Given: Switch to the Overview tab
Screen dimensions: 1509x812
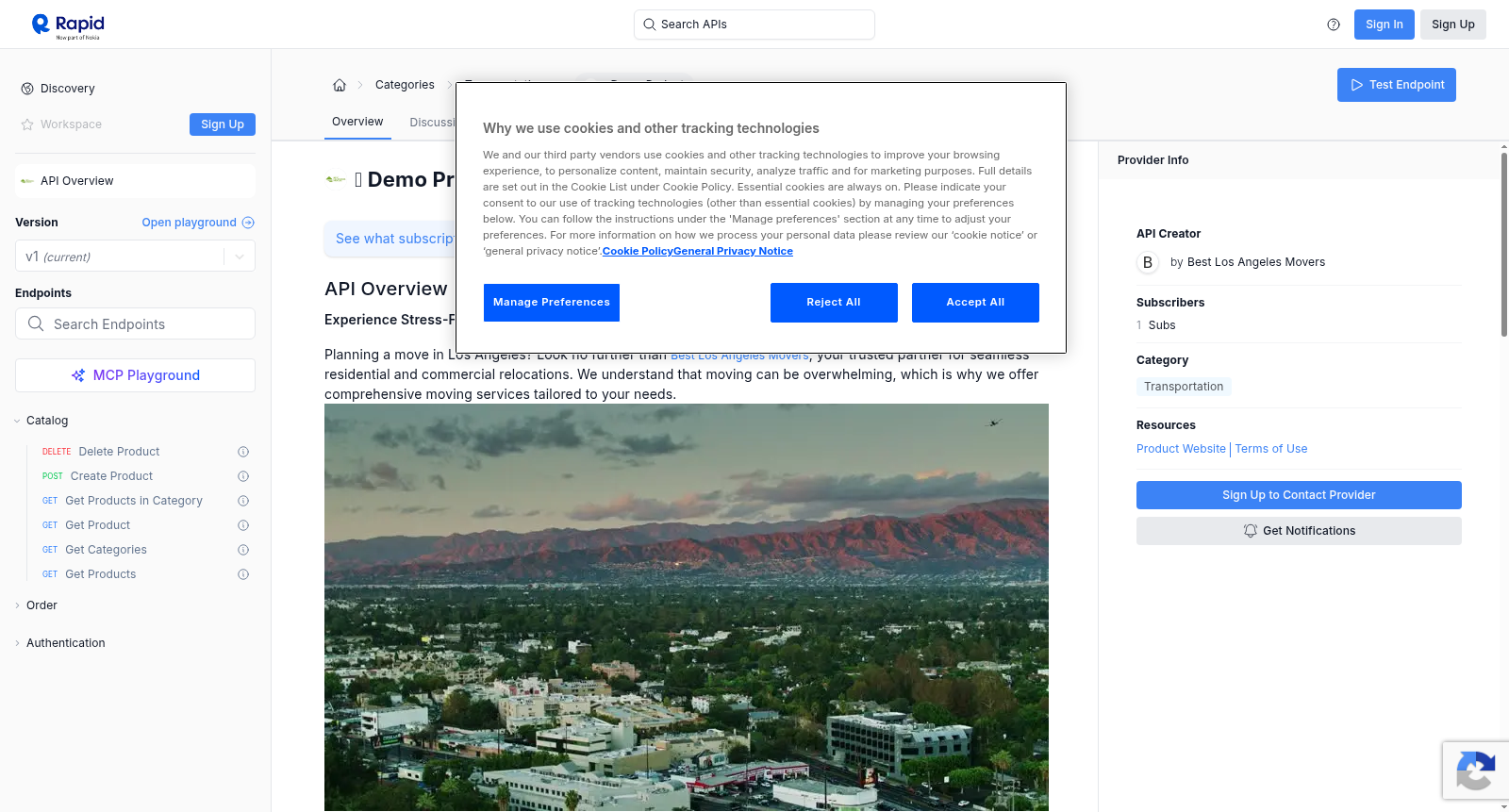Looking at the screenshot, I should pos(357,122).
